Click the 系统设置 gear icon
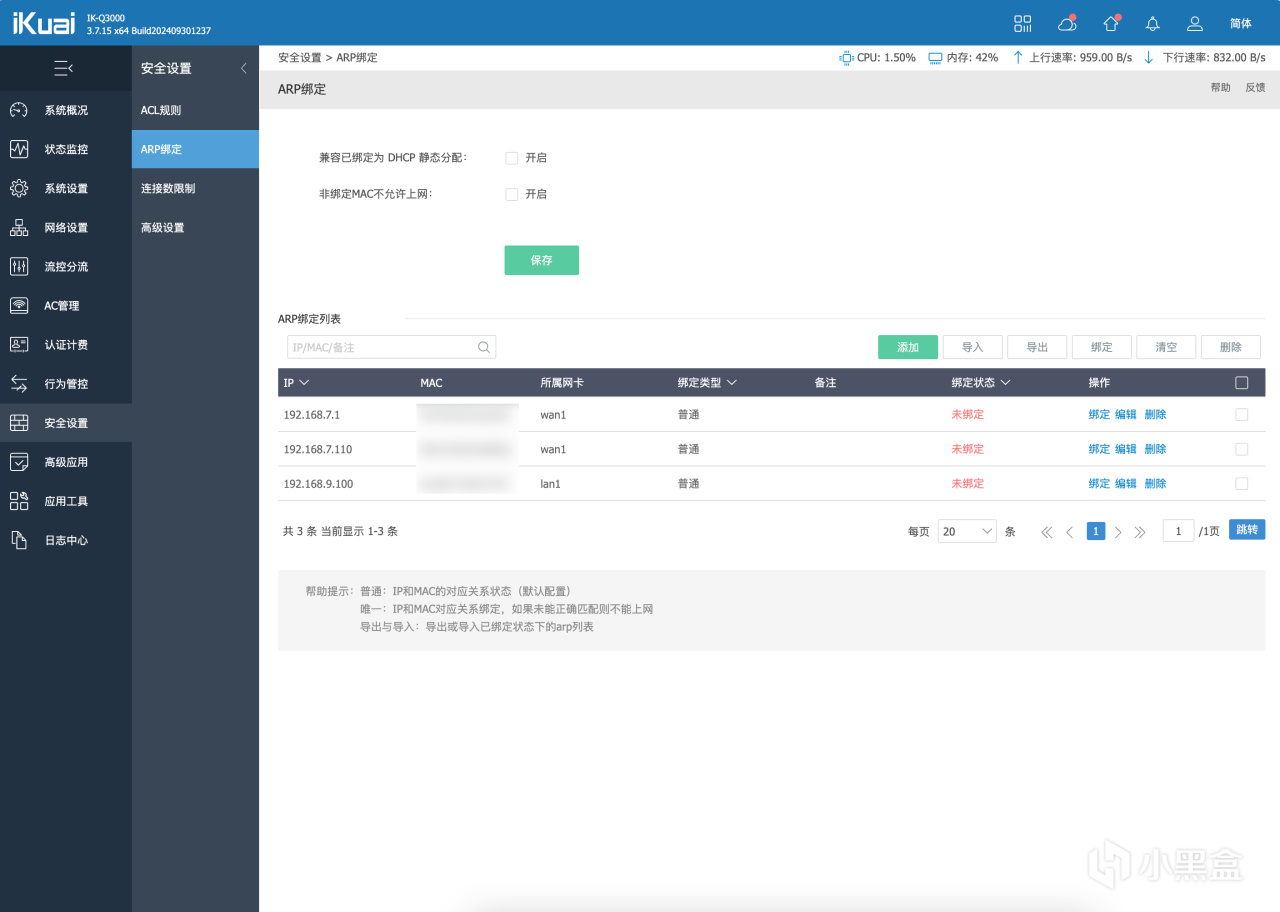 click(x=19, y=188)
